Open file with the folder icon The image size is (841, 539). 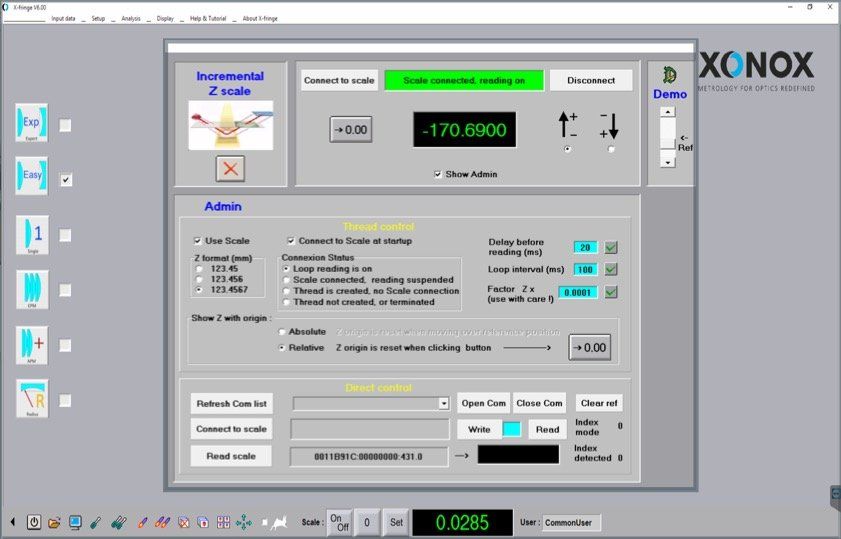click(54, 522)
